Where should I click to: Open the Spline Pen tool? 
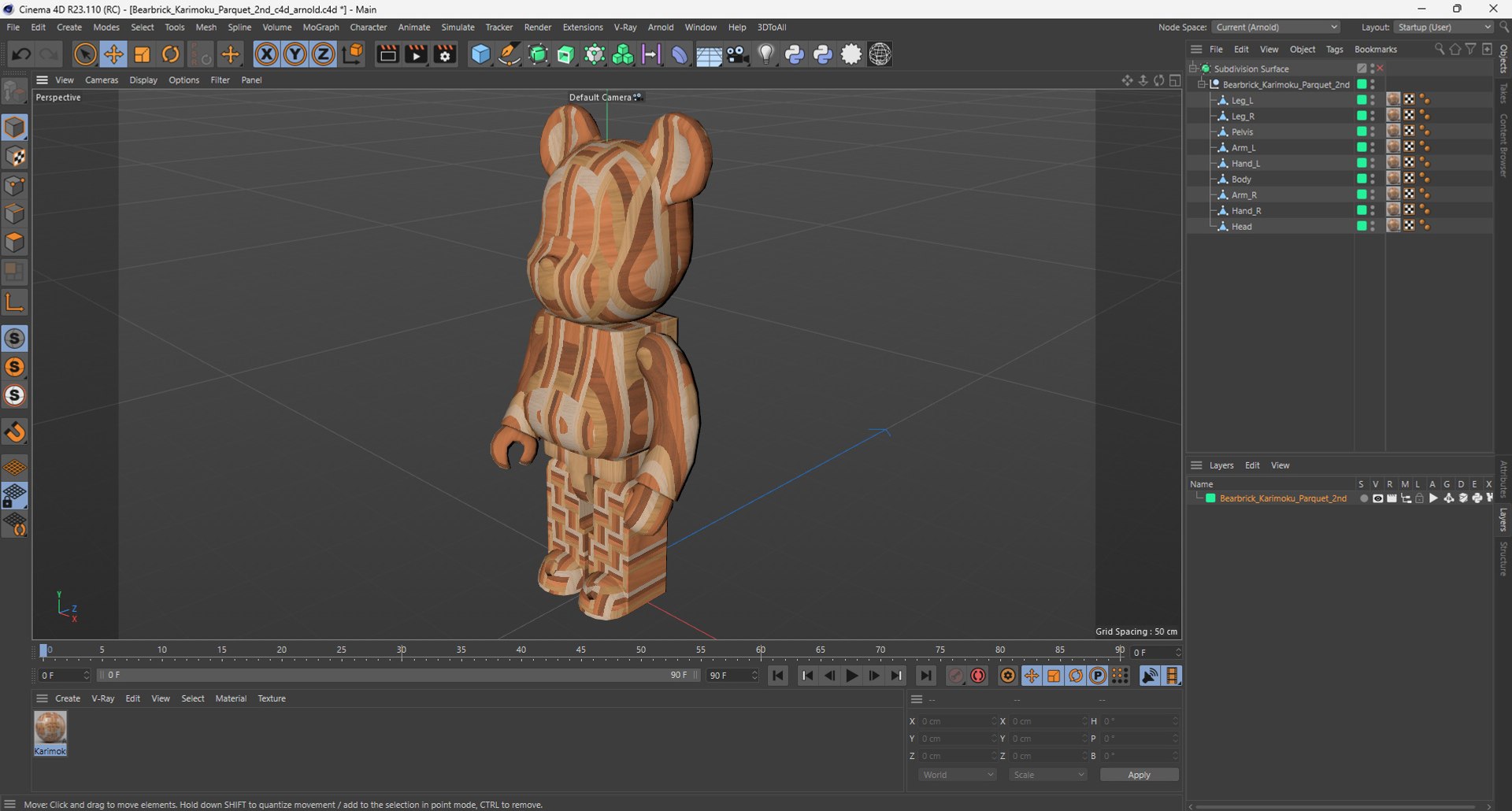pyautogui.click(x=510, y=54)
